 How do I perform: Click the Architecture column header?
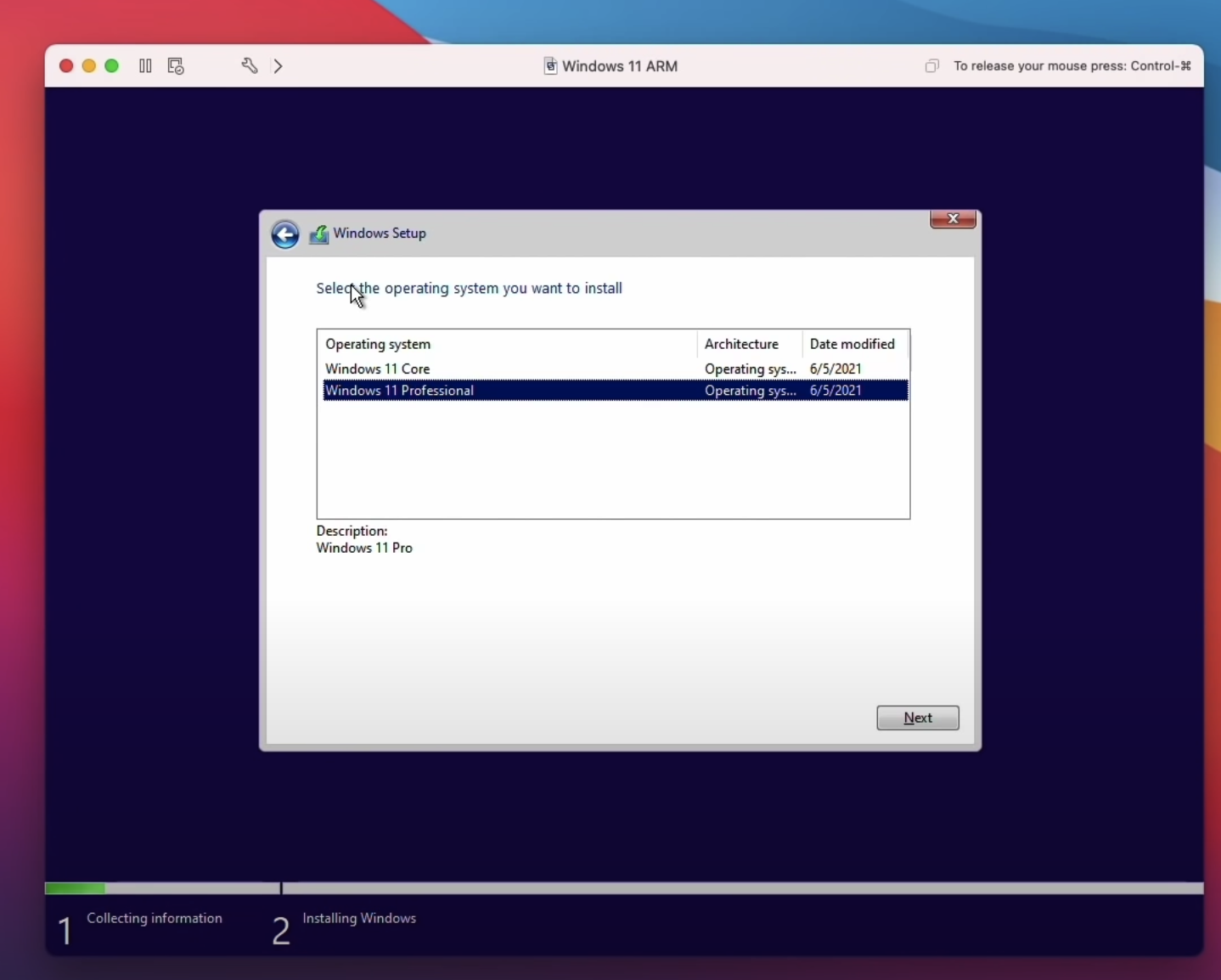point(750,344)
